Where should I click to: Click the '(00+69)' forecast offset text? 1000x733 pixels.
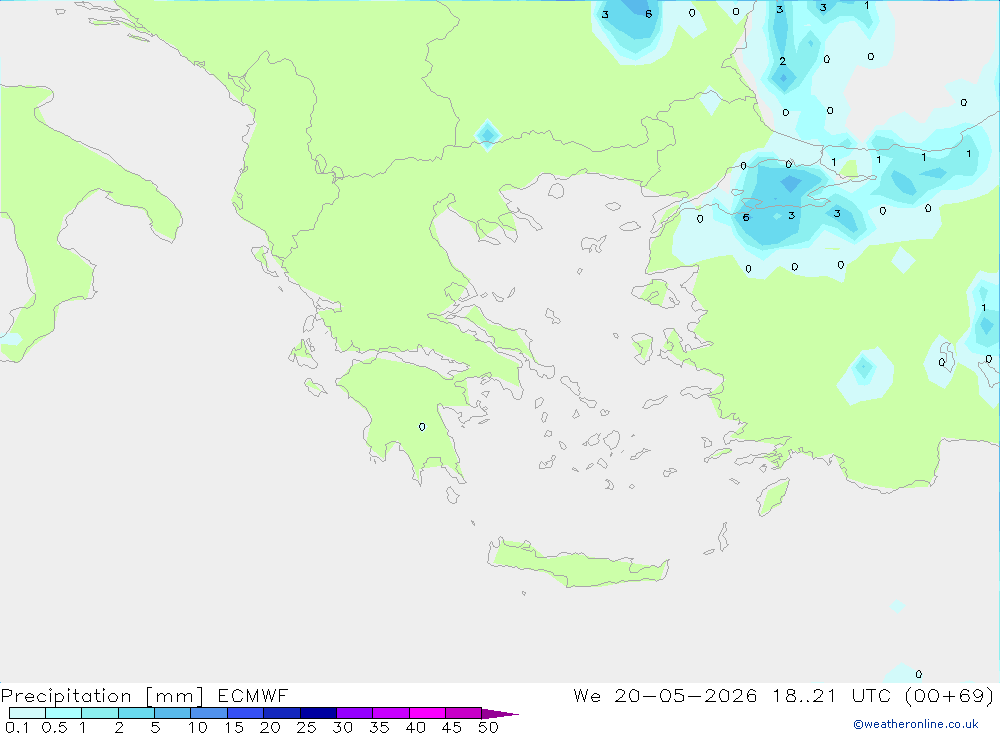pyautogui.click(x=949, y=696)
